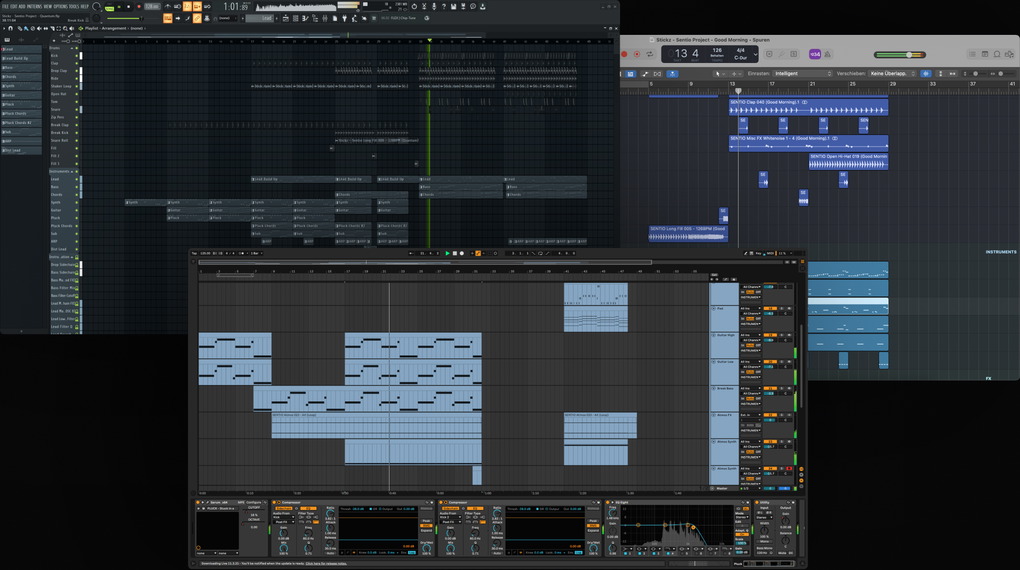
Task: Click the question mark help icon in FL Studio
Action: 444,7
